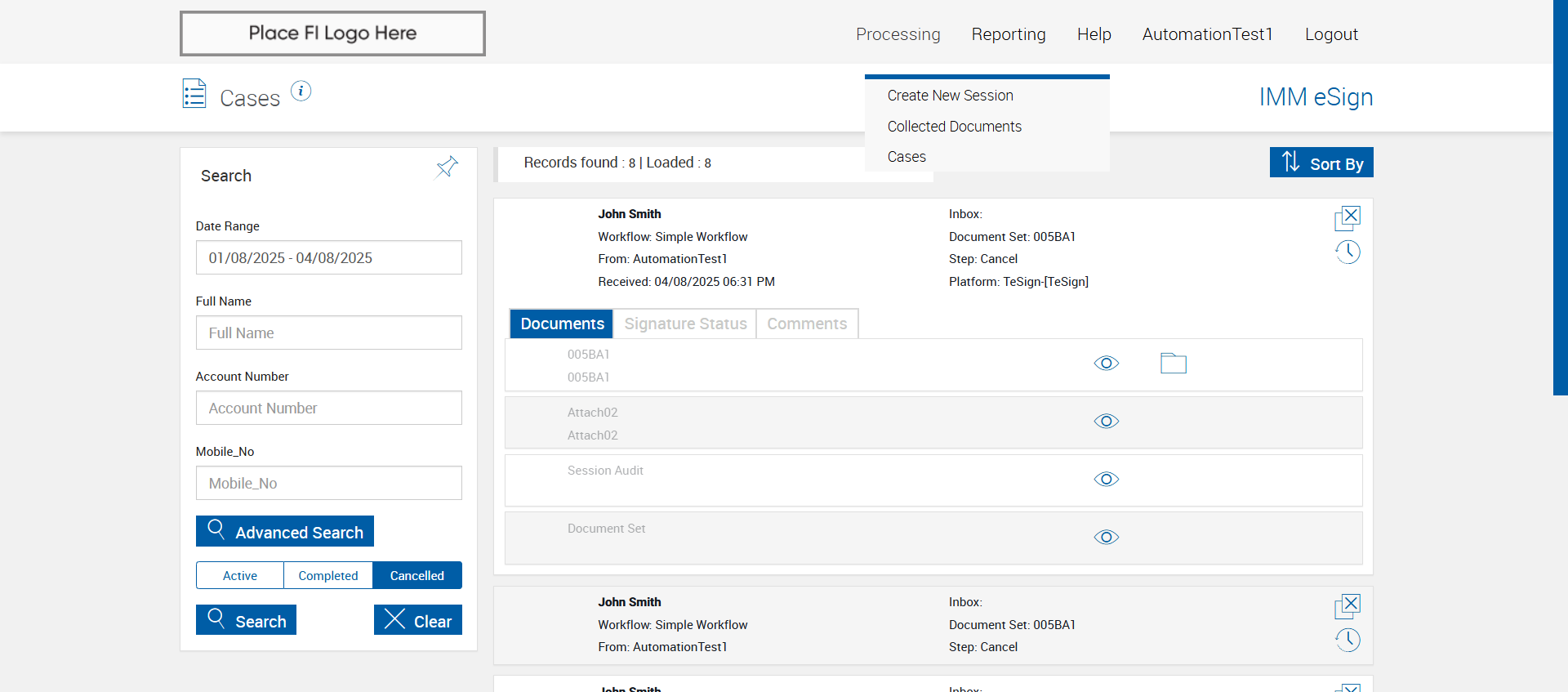Open history clock icon for the first case
This screenshot has height=692, width=1568.
[1347, 252]
